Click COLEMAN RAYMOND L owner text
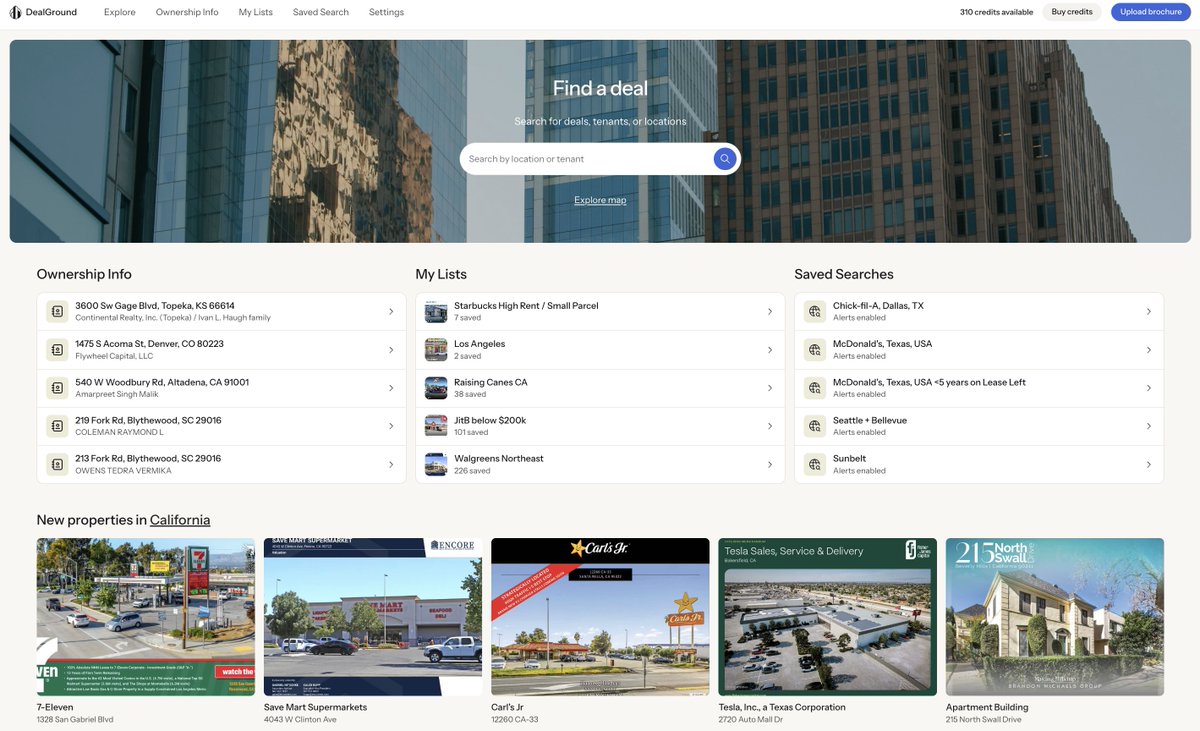This screenshot has height=731, width=1200. pyautogui.click(x=119, y=432)
